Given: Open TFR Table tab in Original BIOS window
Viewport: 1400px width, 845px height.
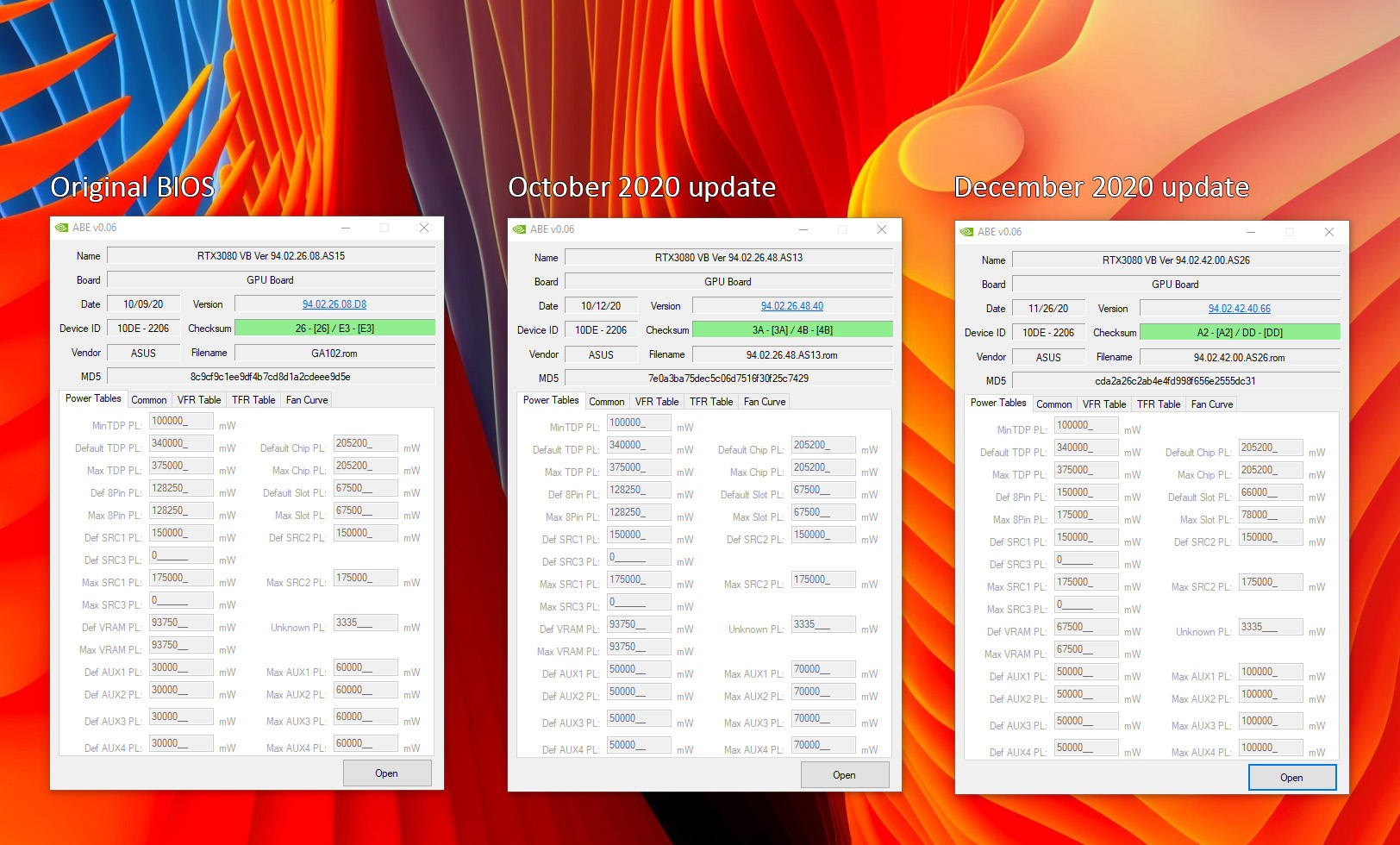Looking at the screenshot, I should pyautogui.click(x=253, y=400).
